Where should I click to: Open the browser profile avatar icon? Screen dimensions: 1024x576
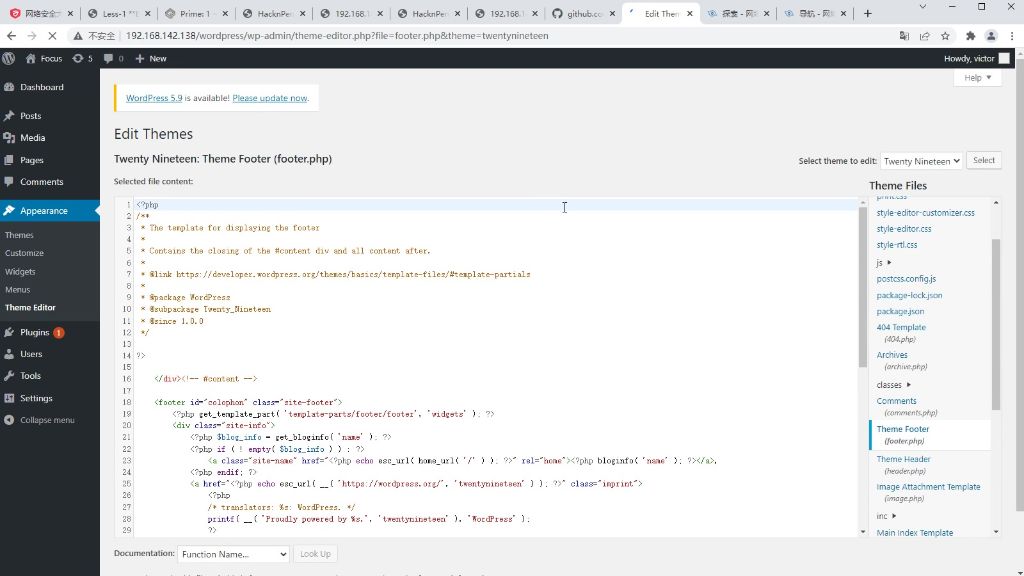click(x=991, y=36)
